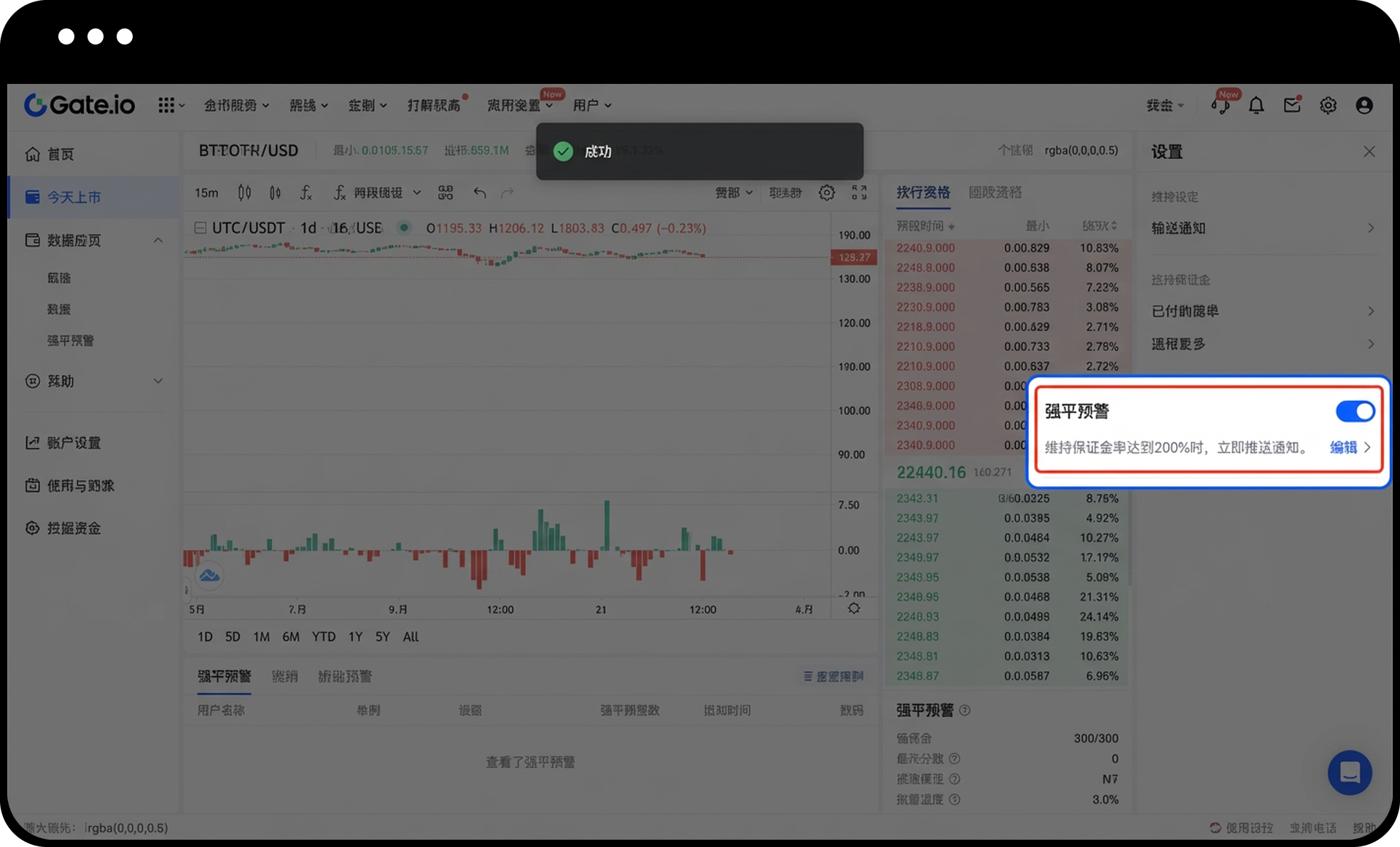
Task: Toggle the checkbox beside UTC/USDT
Action: pos(200,228)
